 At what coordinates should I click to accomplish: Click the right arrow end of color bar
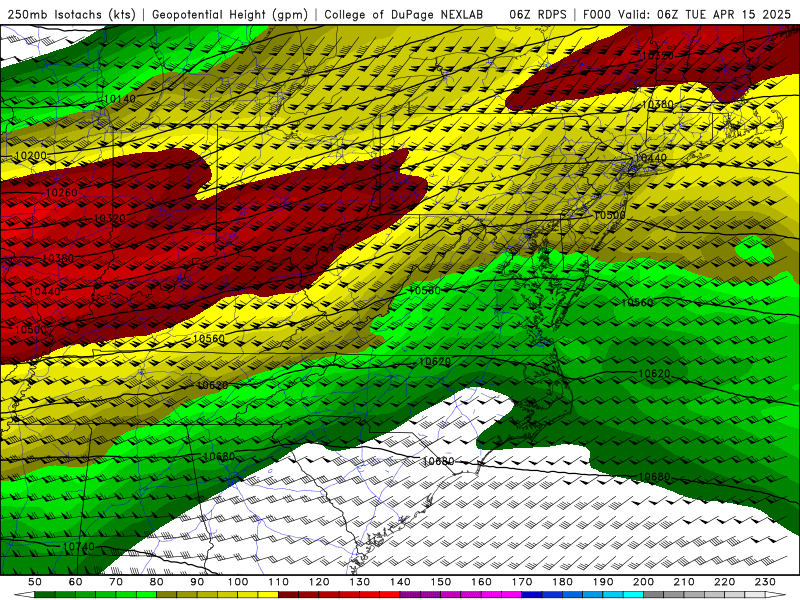(776, 595)
